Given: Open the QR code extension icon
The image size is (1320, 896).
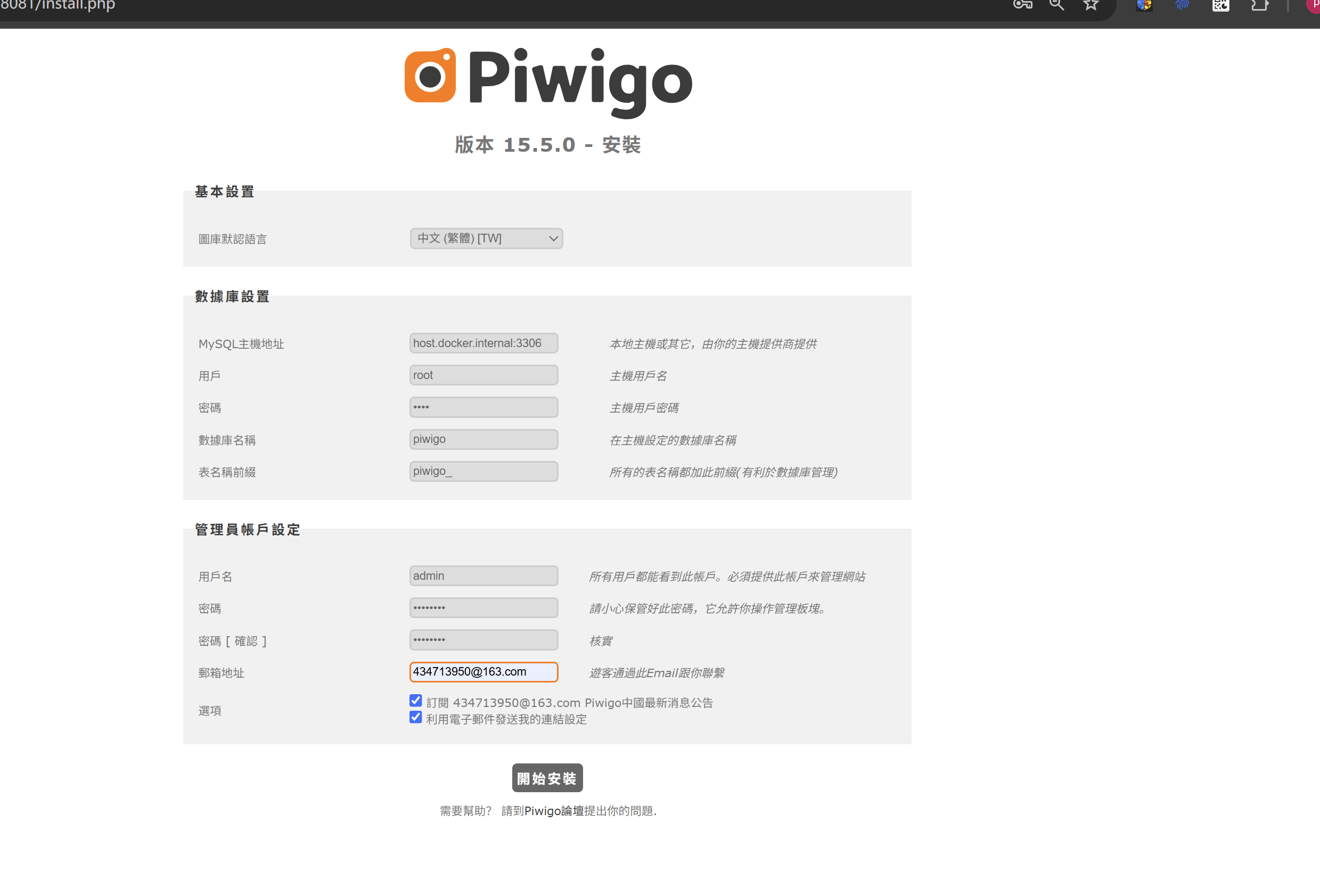Looking at the screenshot, I should click(x=1220, y=5).
